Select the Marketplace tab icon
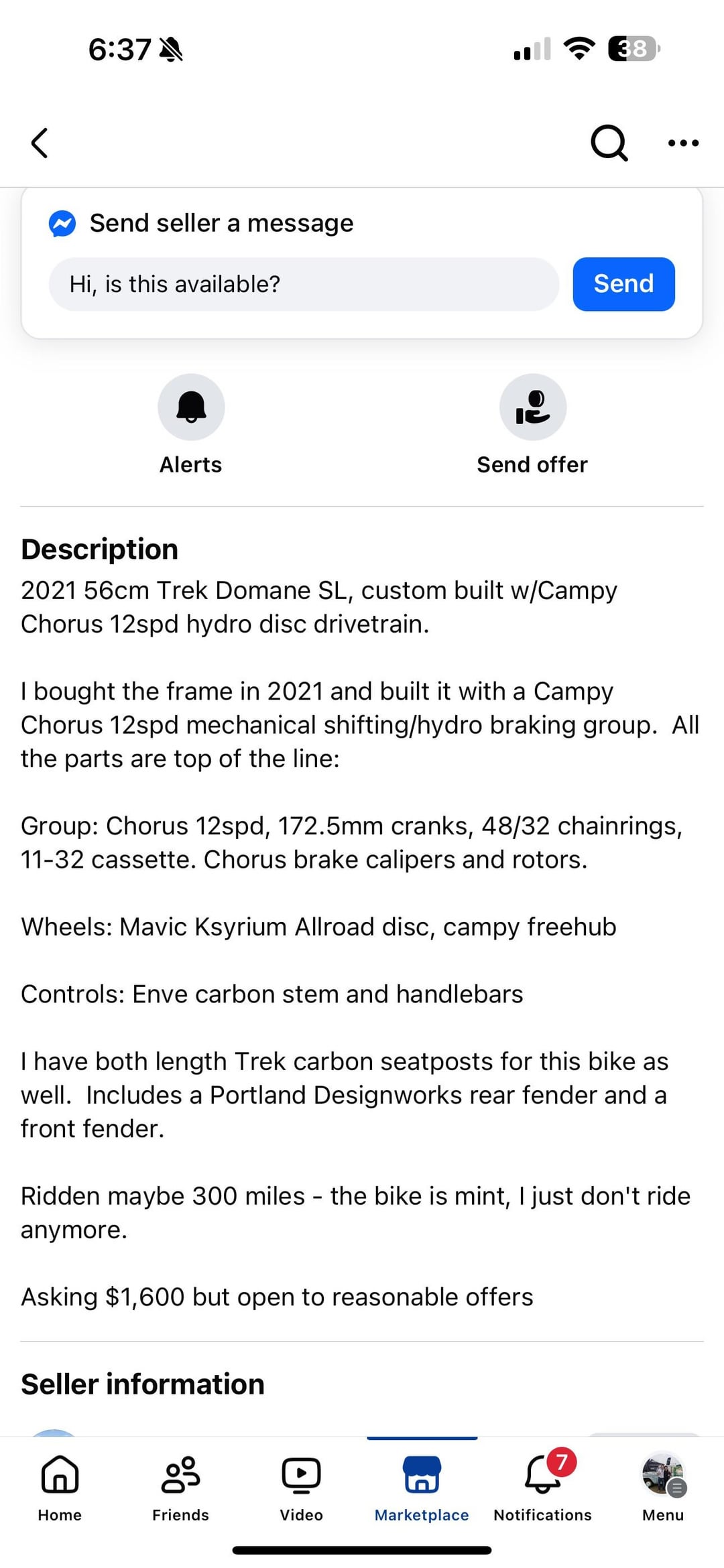This screenshot has height=1568, width=724. [422, 1474]
